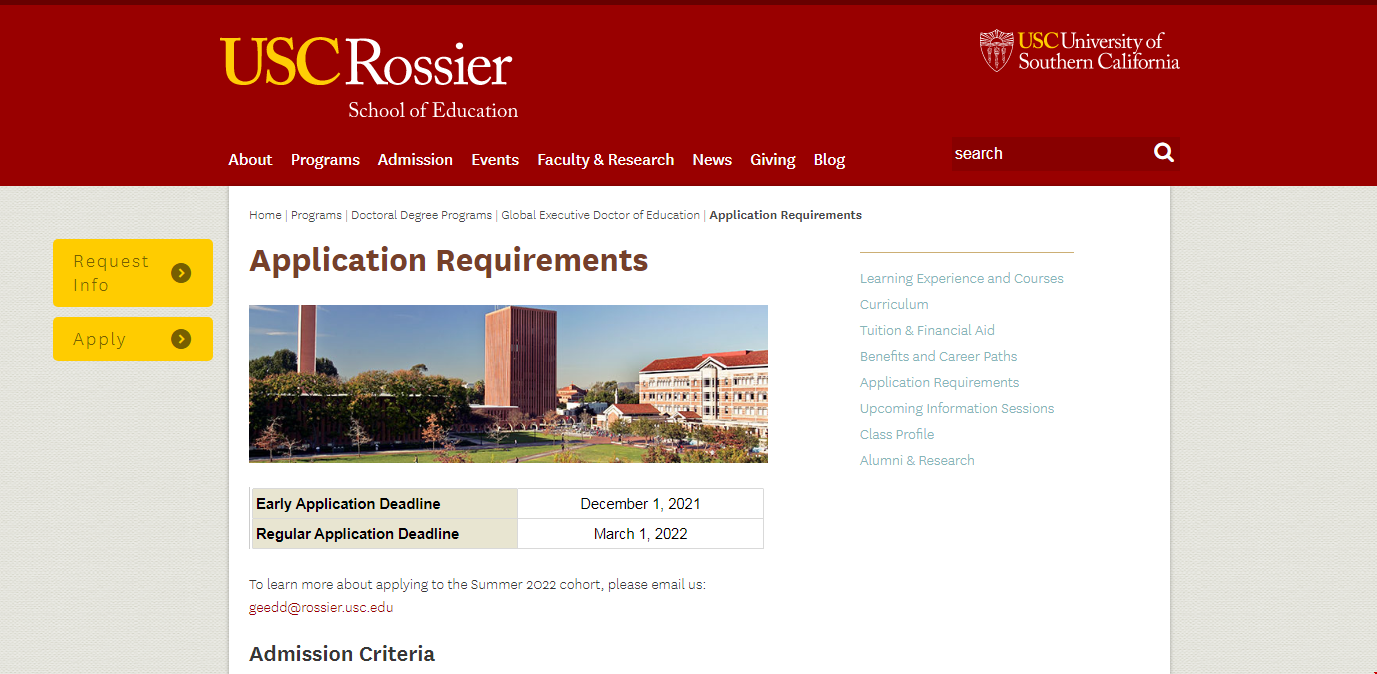1377x674 pixels.
Task: Open Global Executive Doctor of Education breadcrumb
Action: tap(600, 215)
